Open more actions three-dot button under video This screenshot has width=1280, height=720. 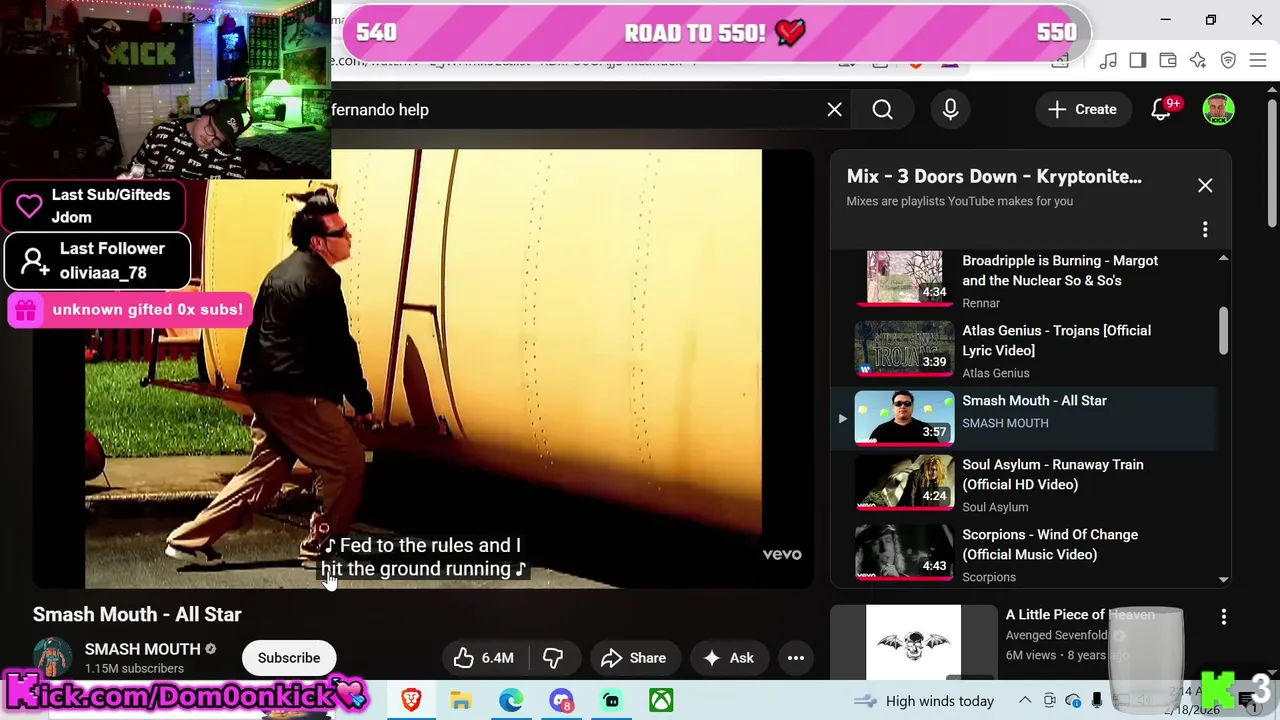[796, 658]
